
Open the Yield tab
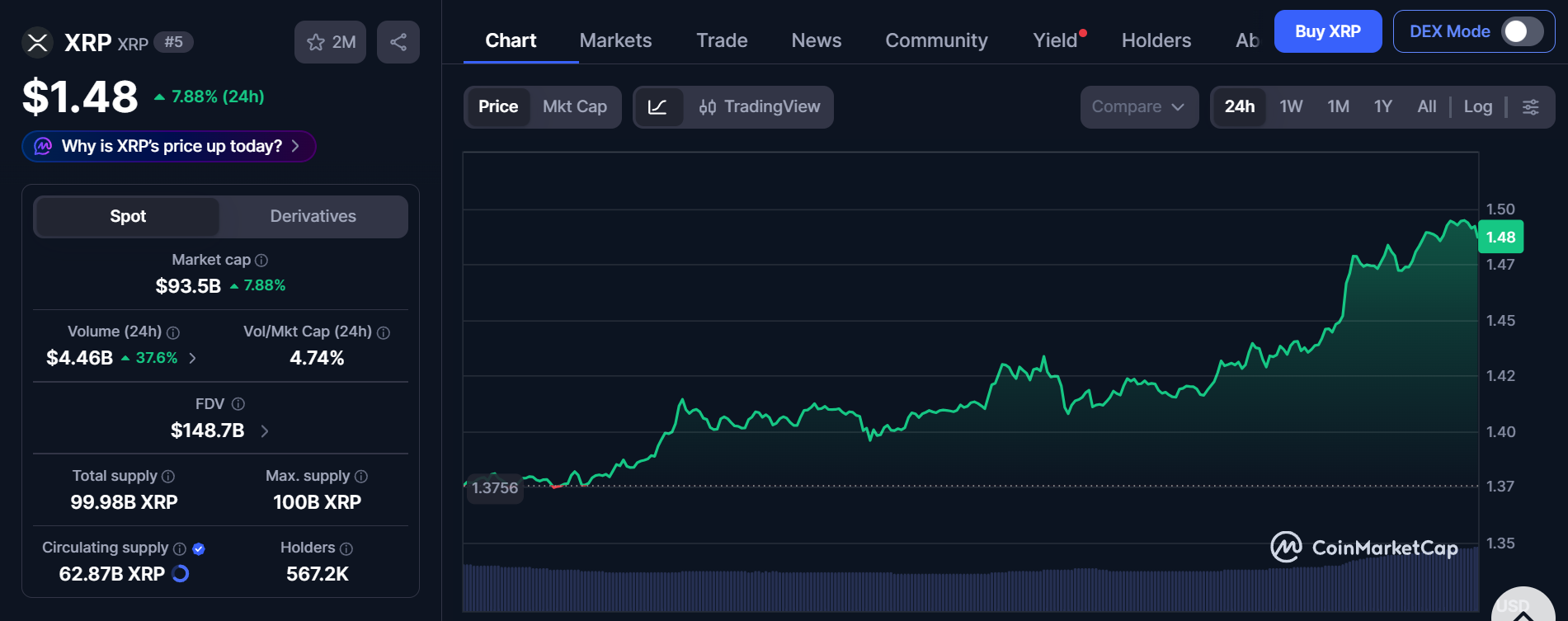point(1056,40)
